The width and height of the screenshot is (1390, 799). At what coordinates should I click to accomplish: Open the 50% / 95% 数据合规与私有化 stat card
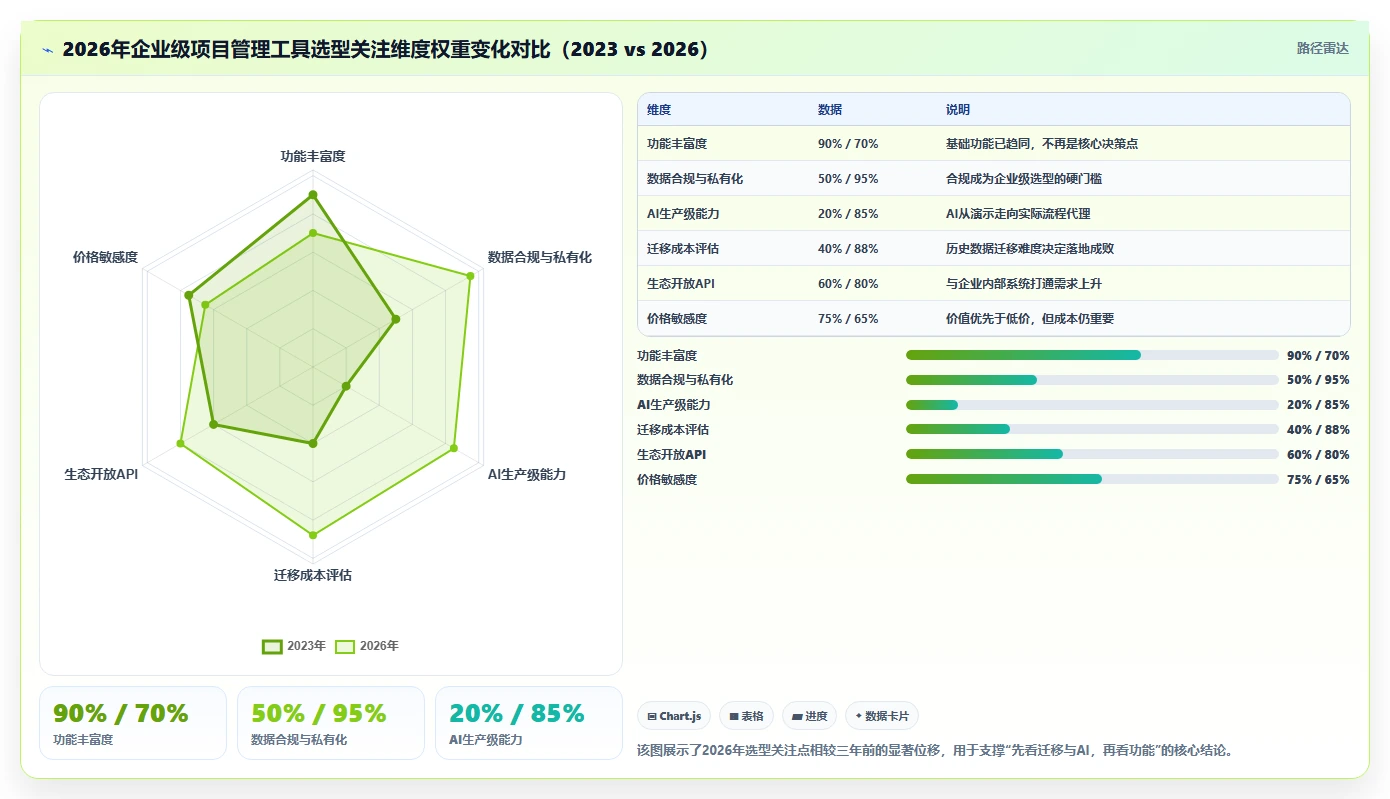331,723
